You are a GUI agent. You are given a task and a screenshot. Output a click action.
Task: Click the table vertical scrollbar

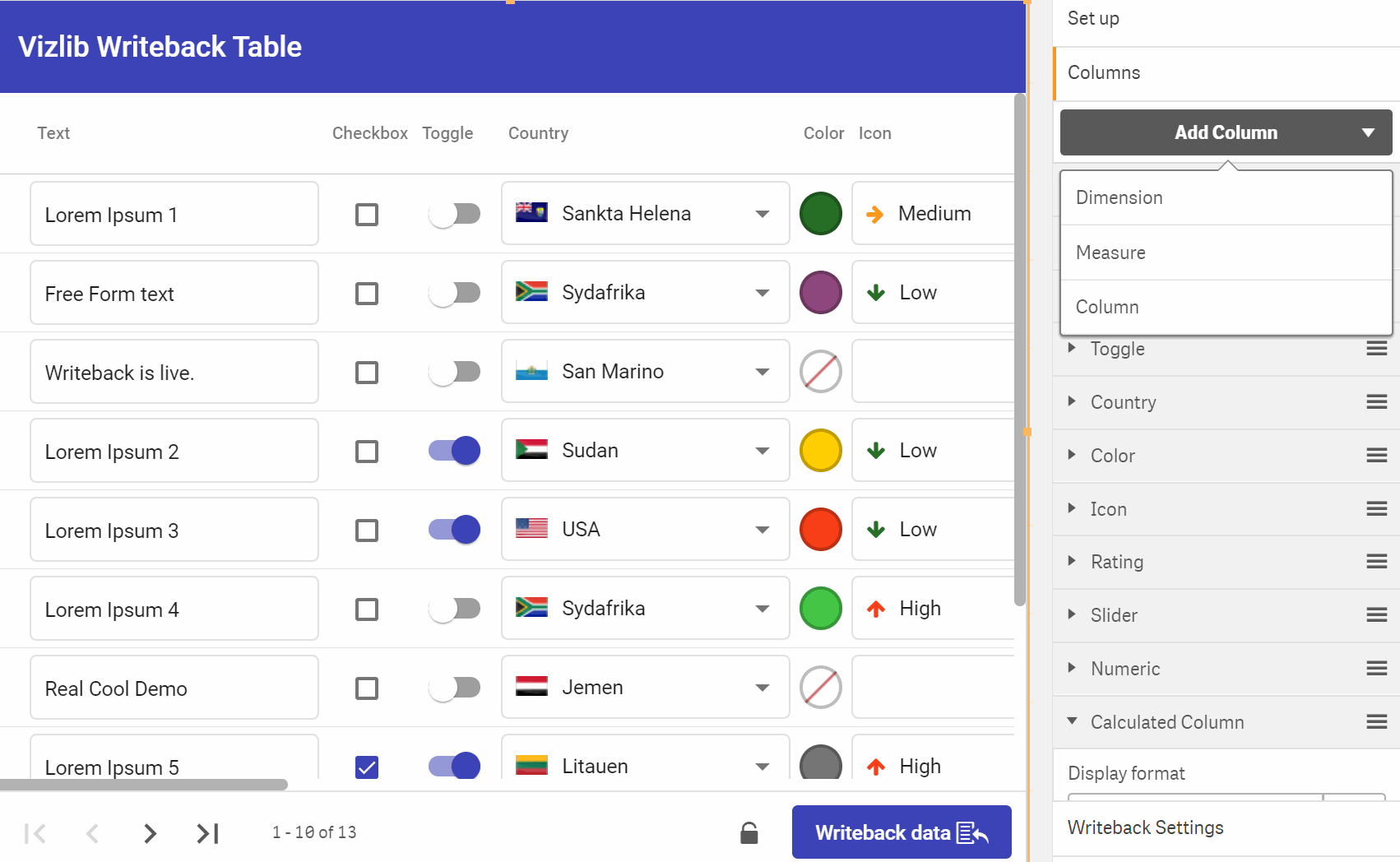(1020, 350)
